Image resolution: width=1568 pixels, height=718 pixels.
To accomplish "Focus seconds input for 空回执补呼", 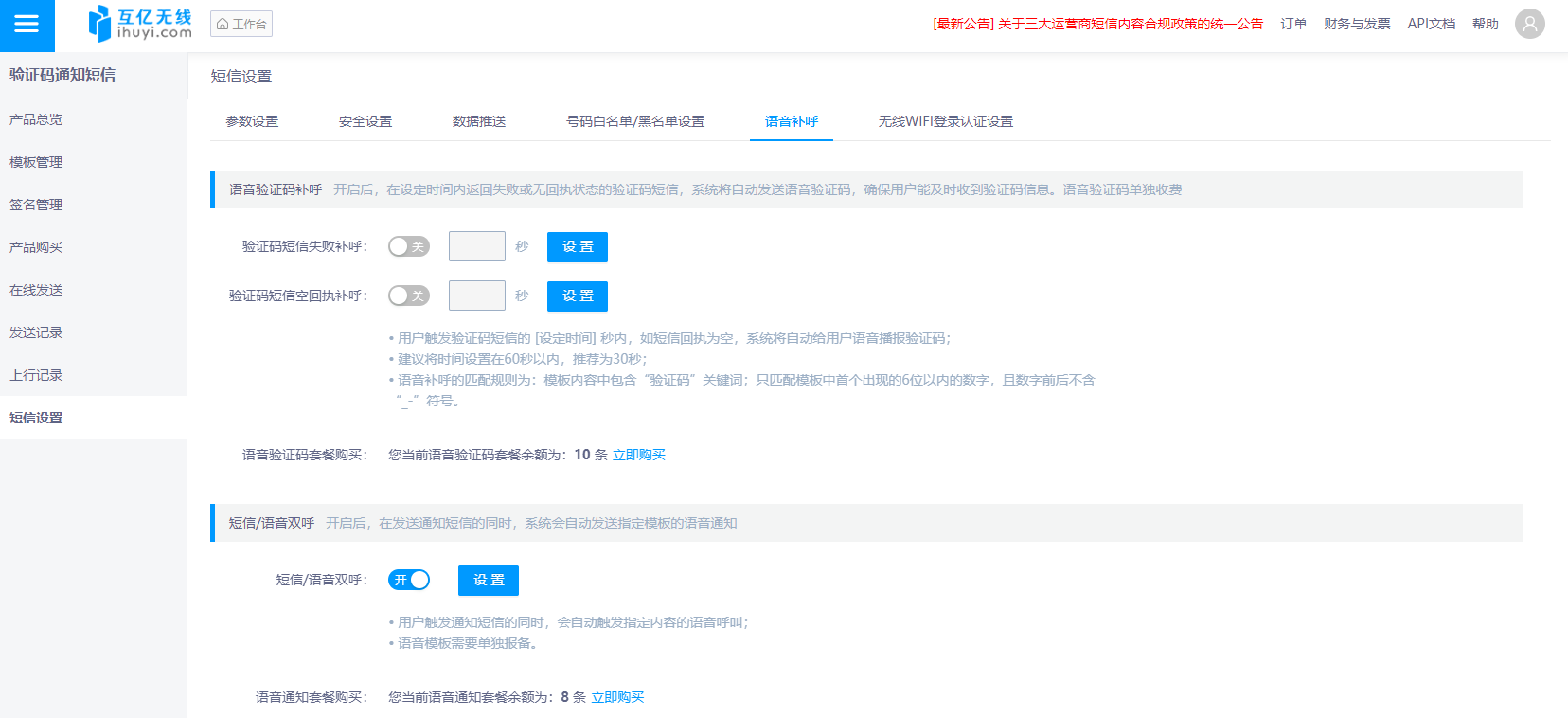I will (476, 296).
